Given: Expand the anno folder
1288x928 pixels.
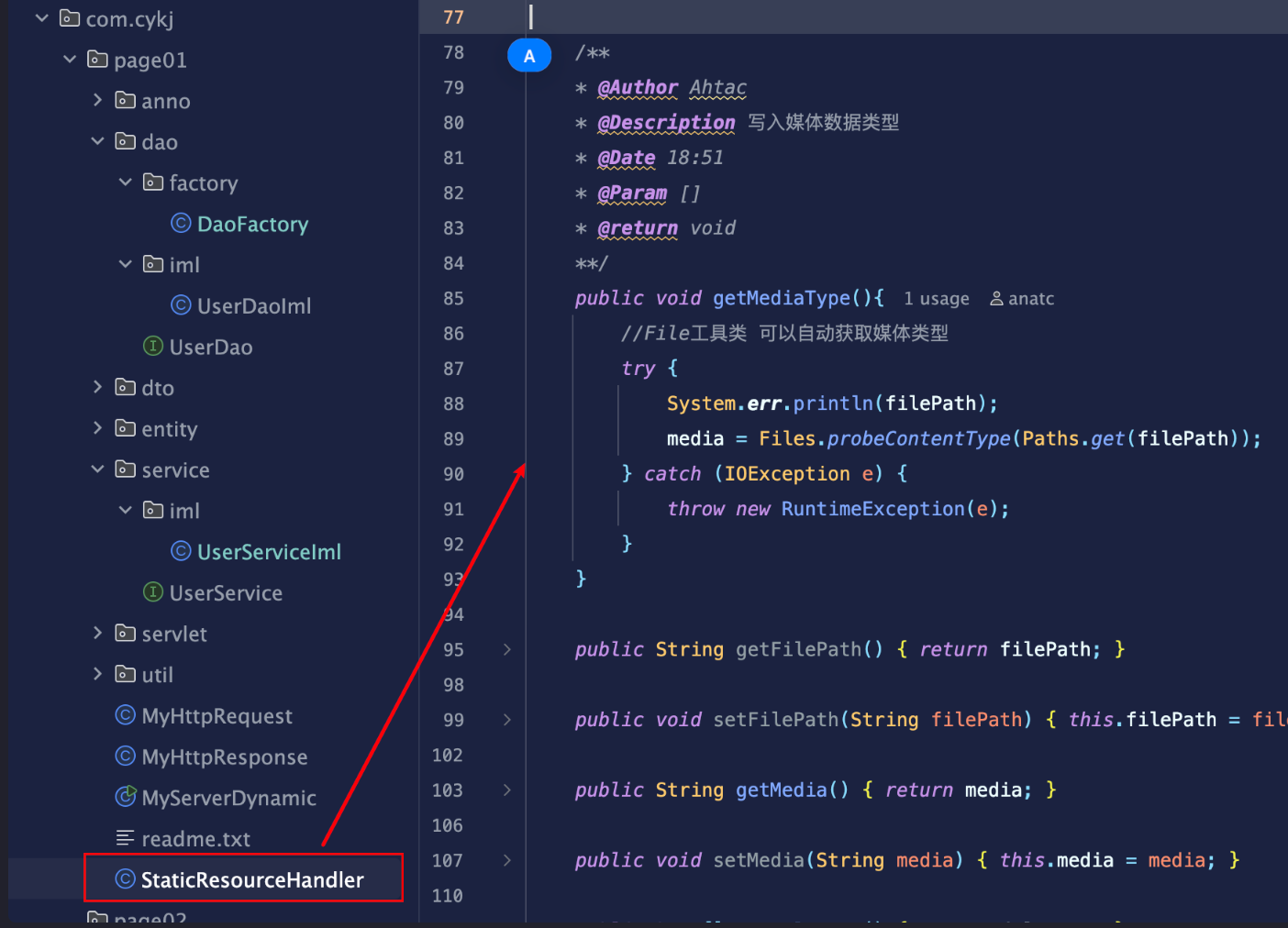Looking at the screenshot, I should coord(97,100).
